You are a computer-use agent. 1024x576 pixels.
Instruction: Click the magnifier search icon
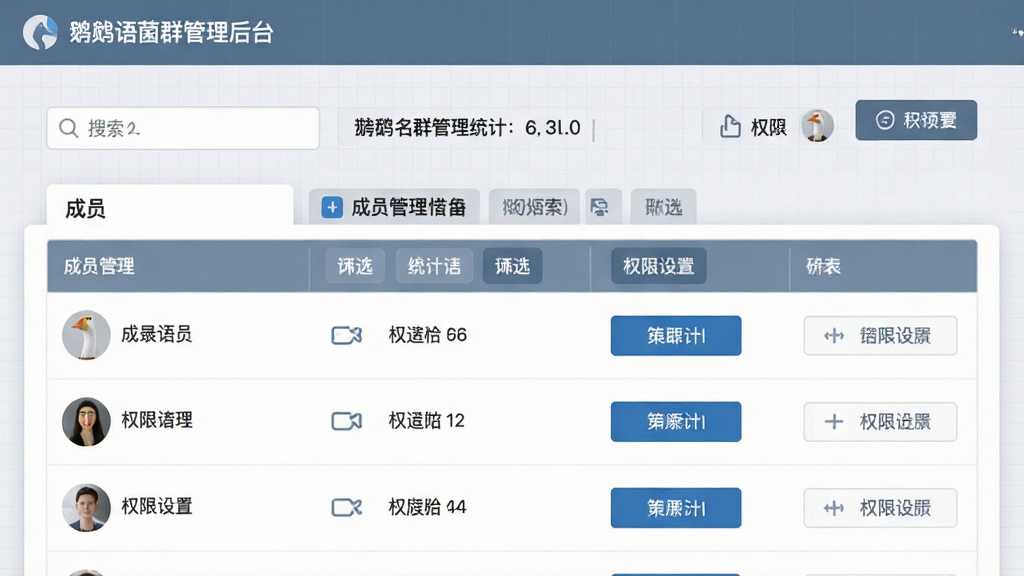click(x=69, y=128)
